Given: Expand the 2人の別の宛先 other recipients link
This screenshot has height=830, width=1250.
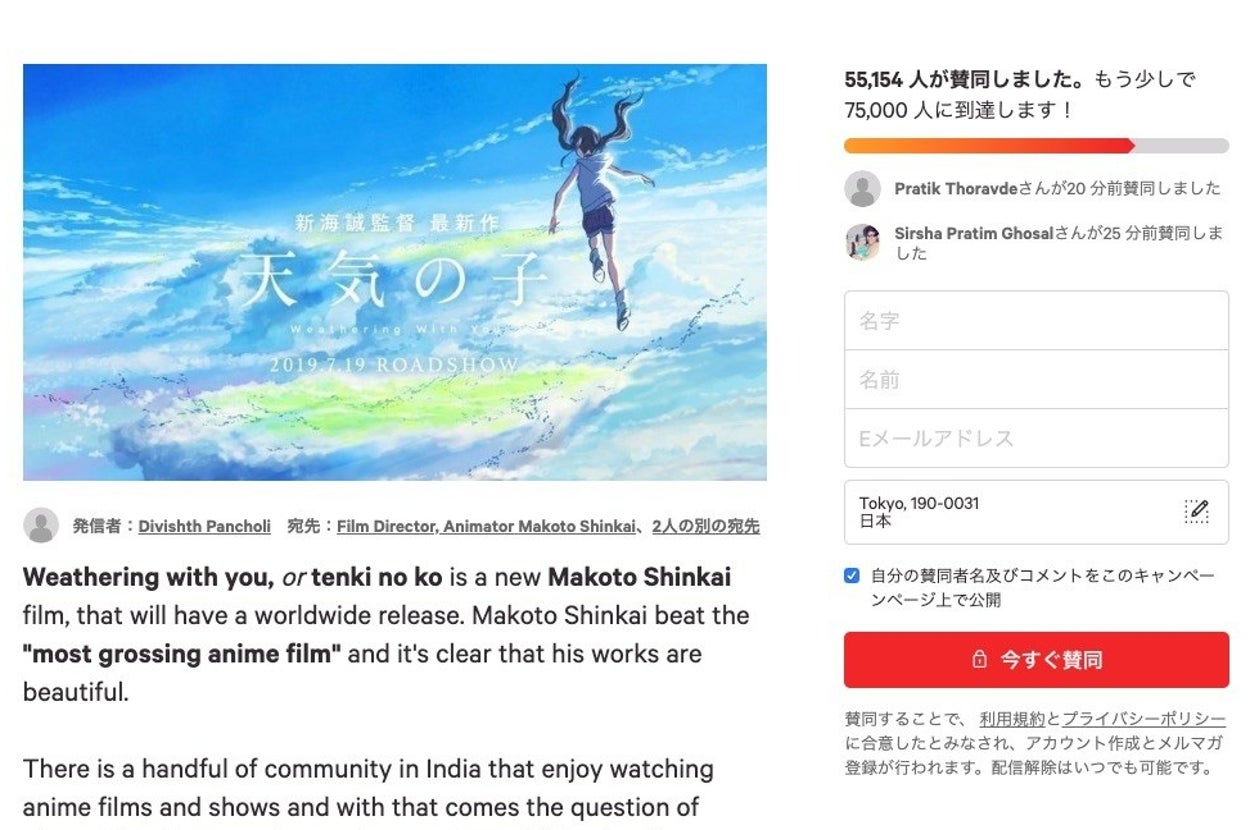Looking at the screenshot, I should pos(705,526).
